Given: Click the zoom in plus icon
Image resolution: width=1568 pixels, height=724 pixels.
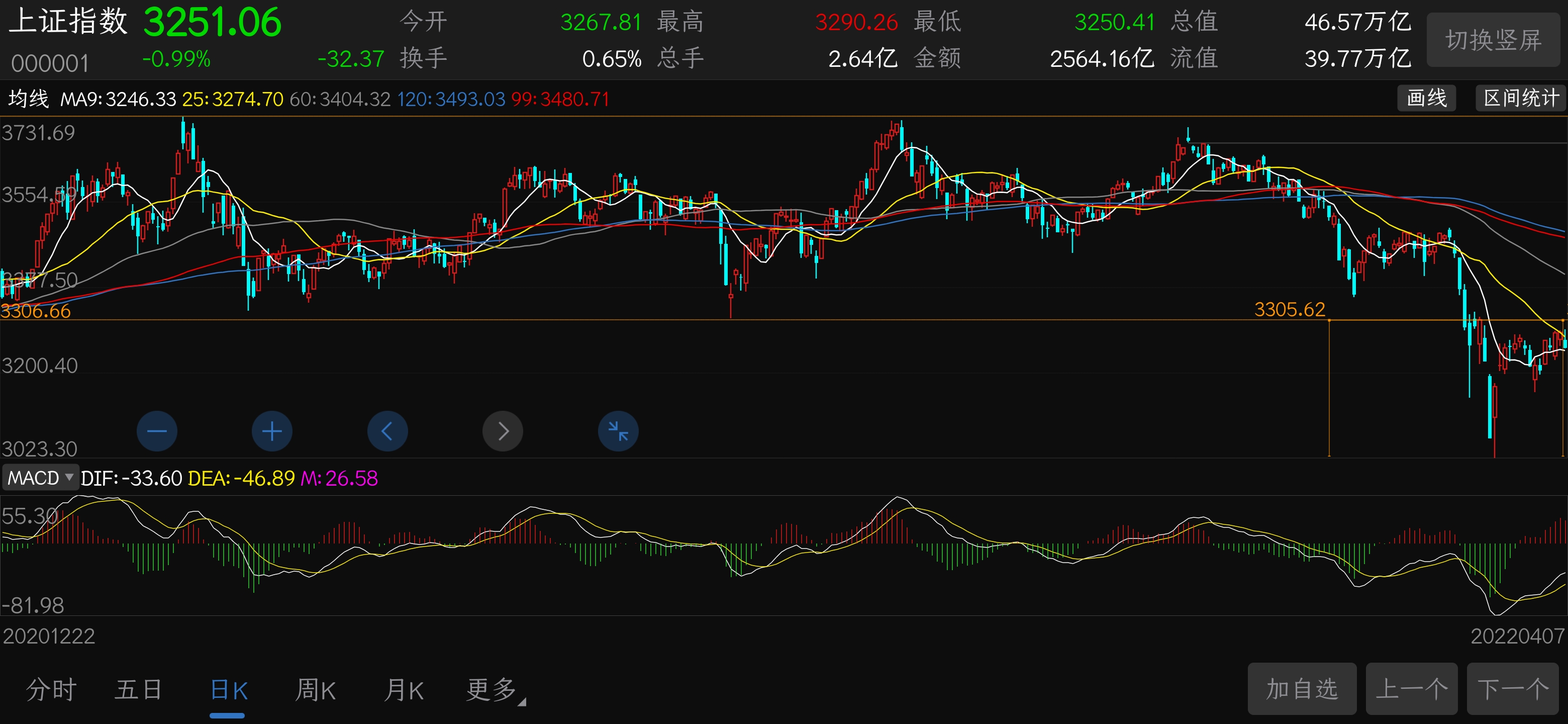Looking at the screenshot, I should [x=271, y=431].
